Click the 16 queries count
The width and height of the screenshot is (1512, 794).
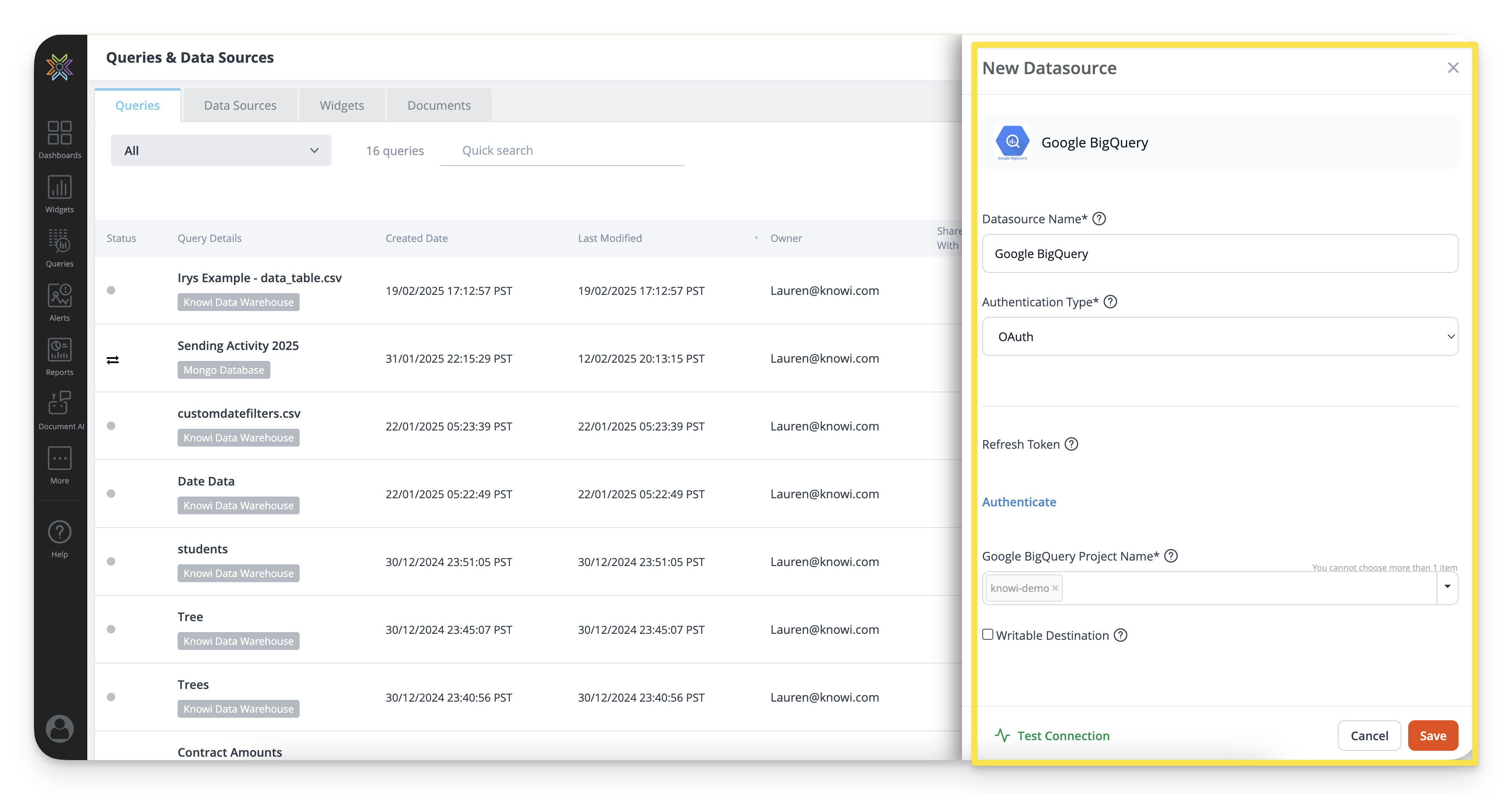pyautogui.click(x=395, y=151)
